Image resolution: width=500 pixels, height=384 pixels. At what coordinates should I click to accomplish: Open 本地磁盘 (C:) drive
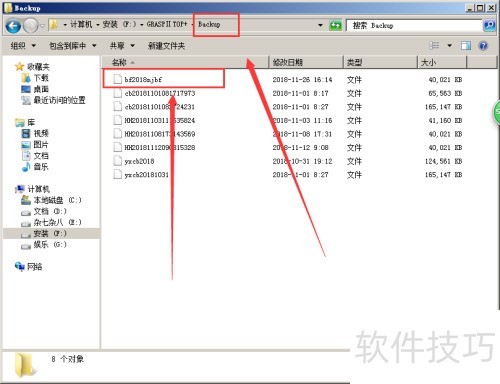click(x=57, y=200)
